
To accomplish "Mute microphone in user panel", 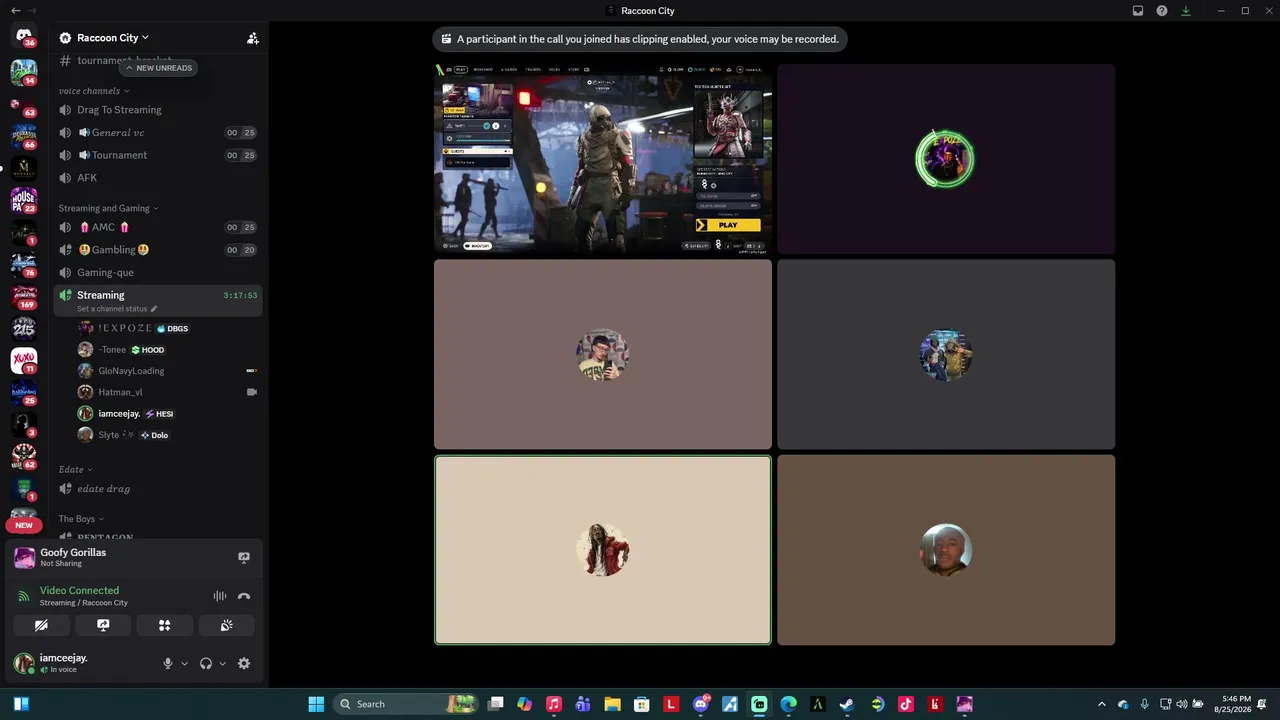I will pyautogui.click(x=168, y=663).
